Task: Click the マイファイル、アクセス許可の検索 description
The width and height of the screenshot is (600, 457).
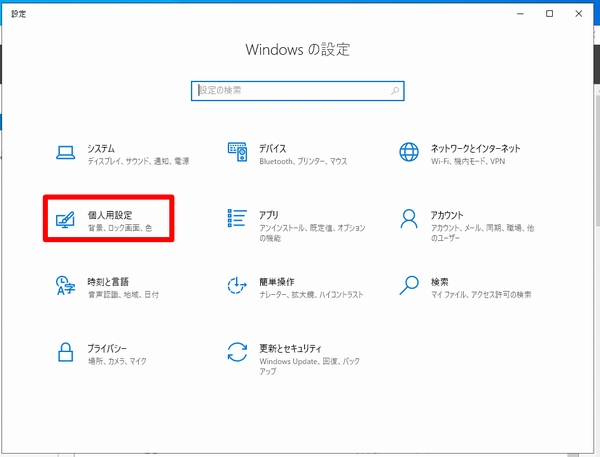Action: click(x=481, y=294)
